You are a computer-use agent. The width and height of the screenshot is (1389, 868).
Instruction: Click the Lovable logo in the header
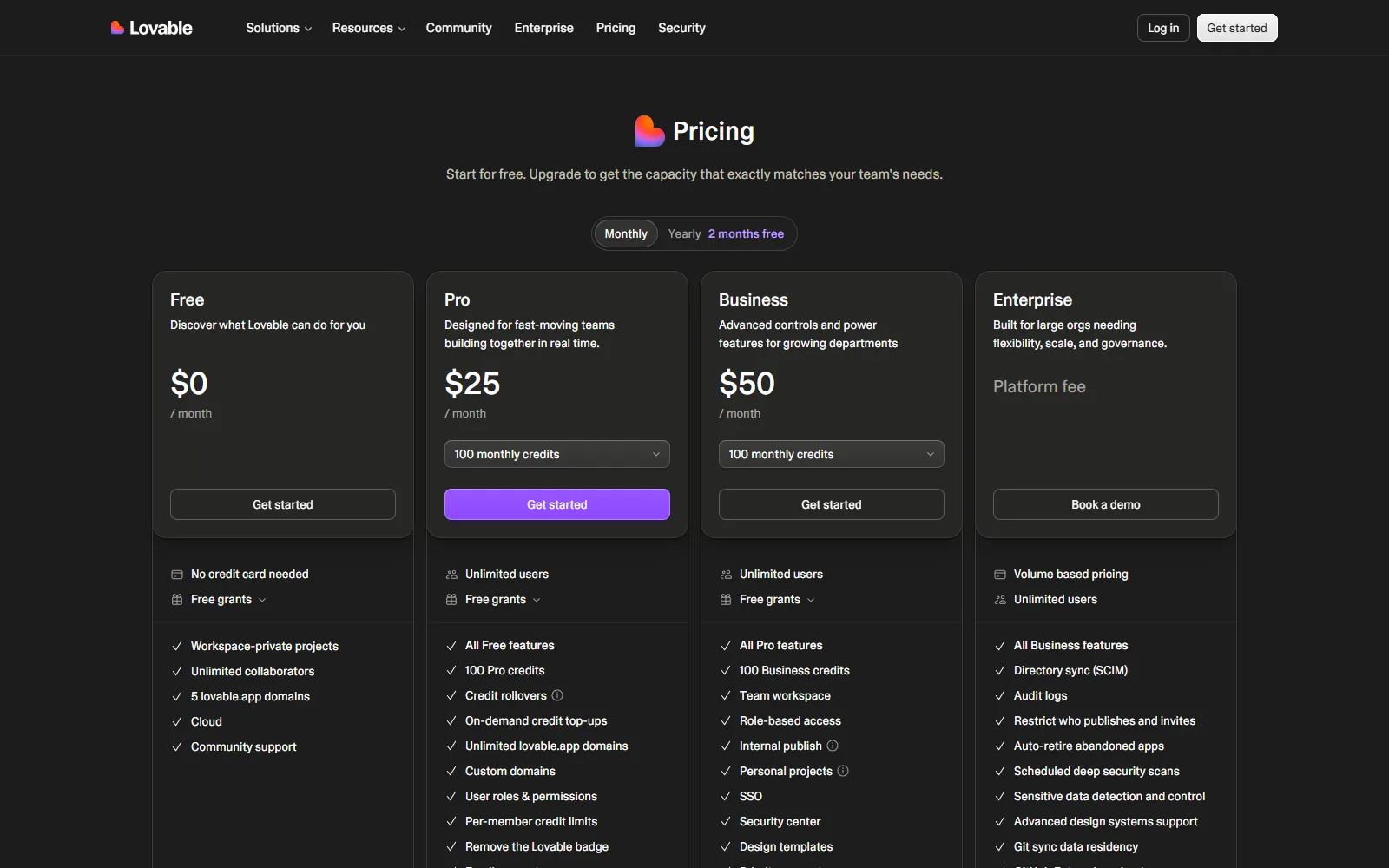click(x=152, y=28)
